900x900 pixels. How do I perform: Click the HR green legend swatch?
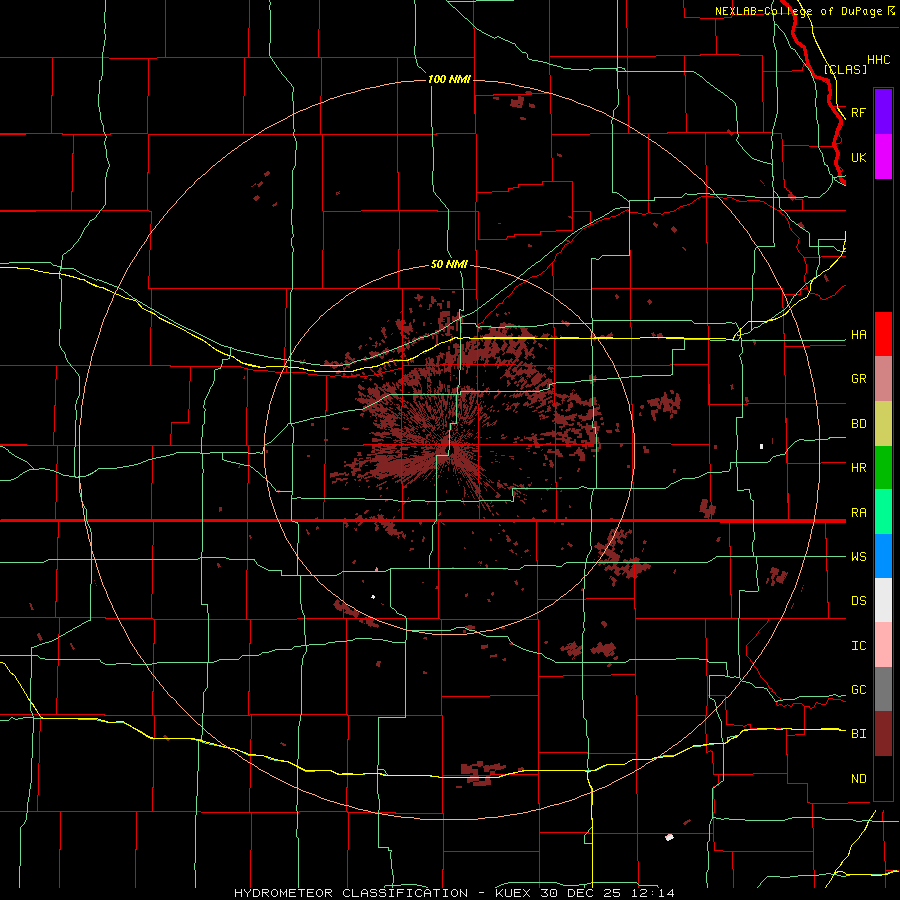(x=883, y=467)
